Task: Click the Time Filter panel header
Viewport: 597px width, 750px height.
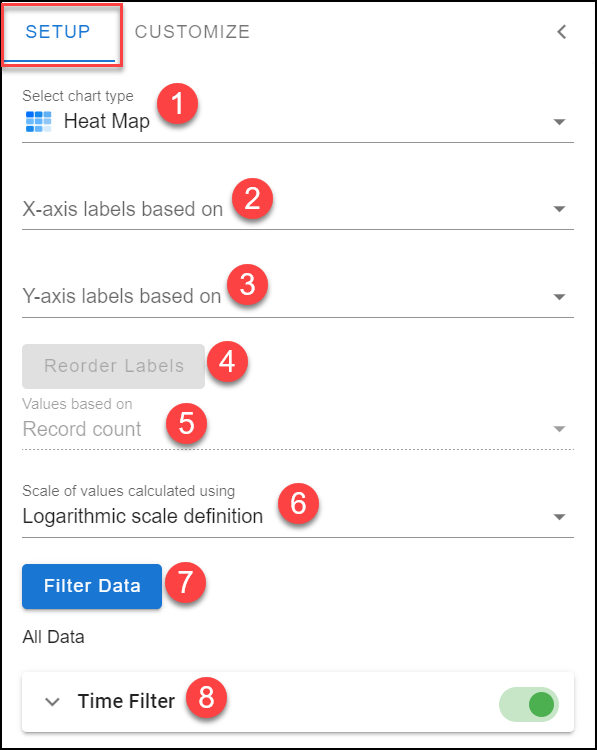Action: [298, 702]
